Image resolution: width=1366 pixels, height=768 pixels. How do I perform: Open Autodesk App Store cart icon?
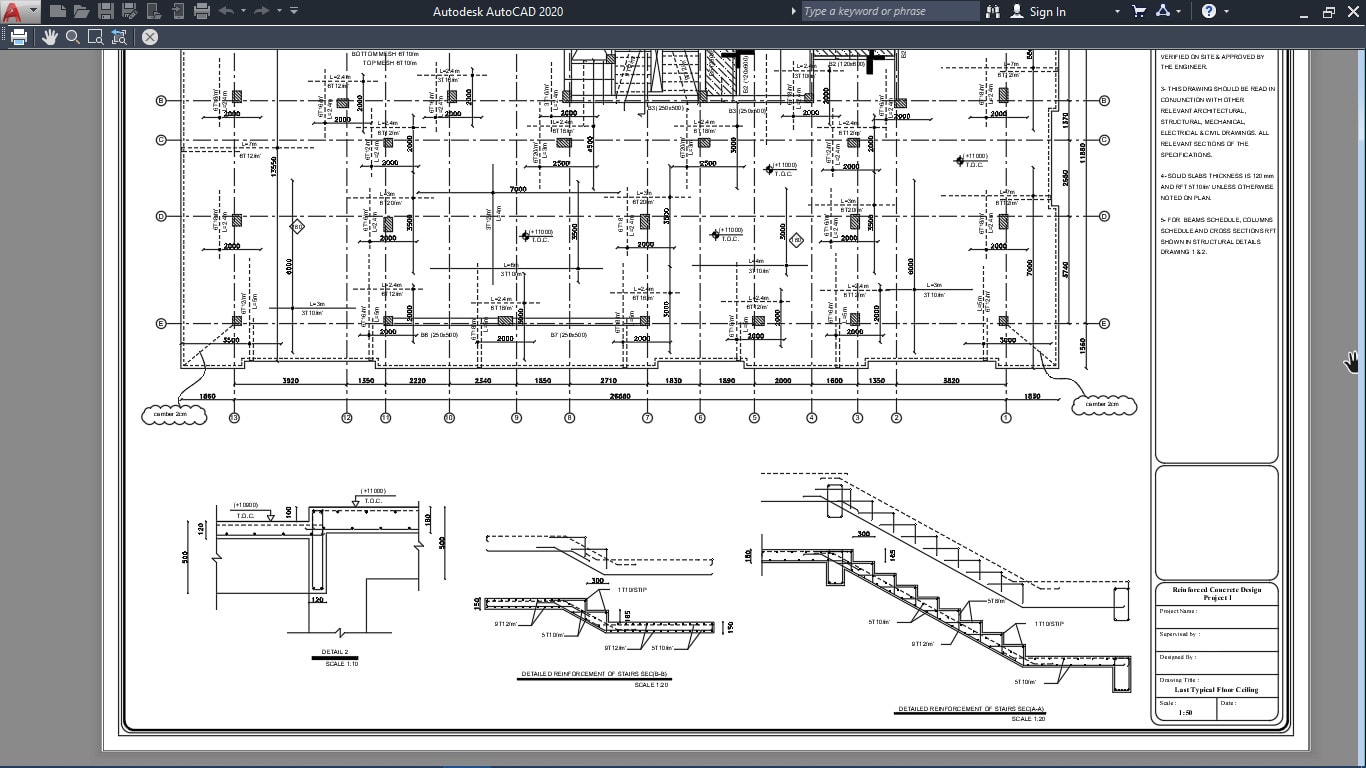point(1138,11)
